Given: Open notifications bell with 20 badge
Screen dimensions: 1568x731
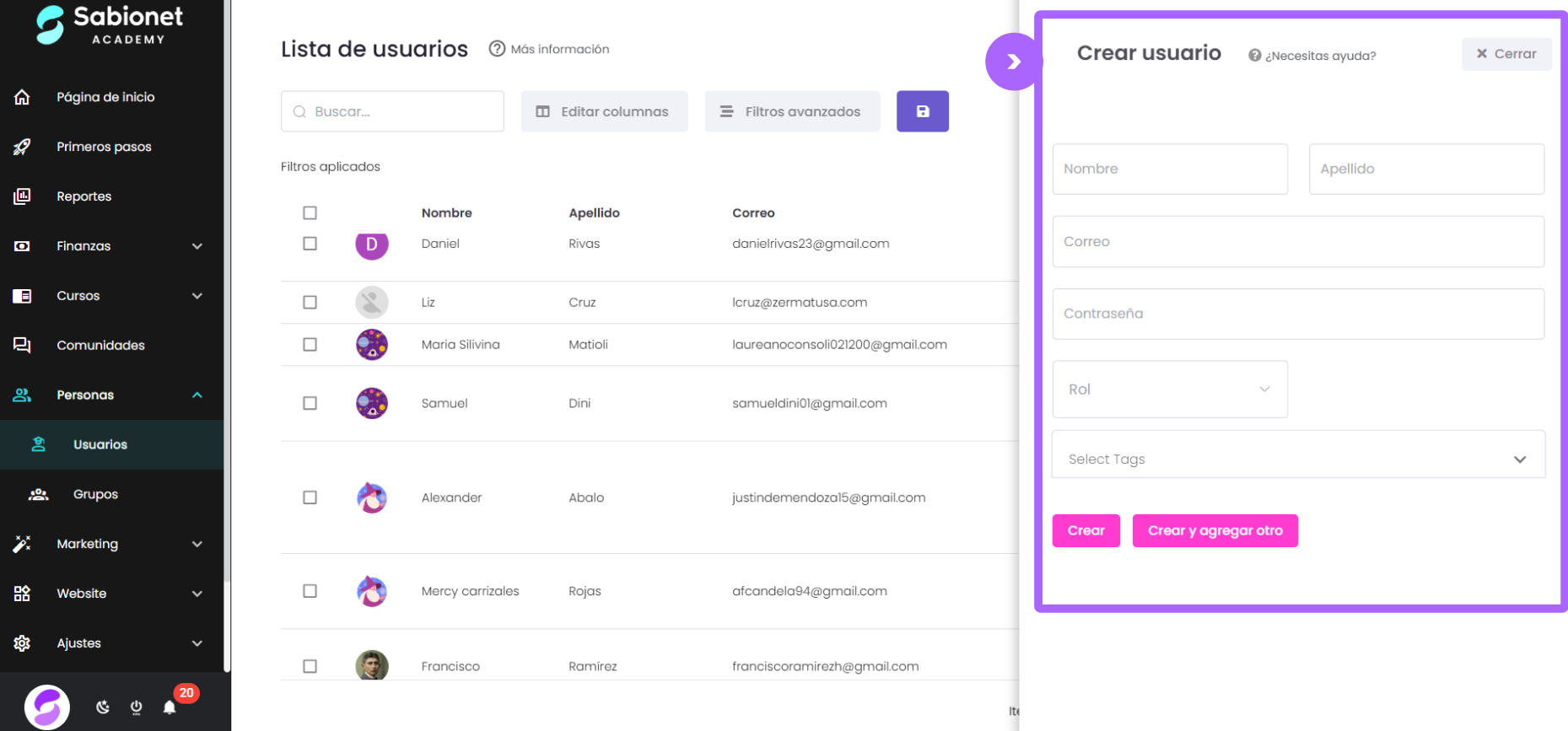Looking at the screenshot, I should (x=170, y=707).
